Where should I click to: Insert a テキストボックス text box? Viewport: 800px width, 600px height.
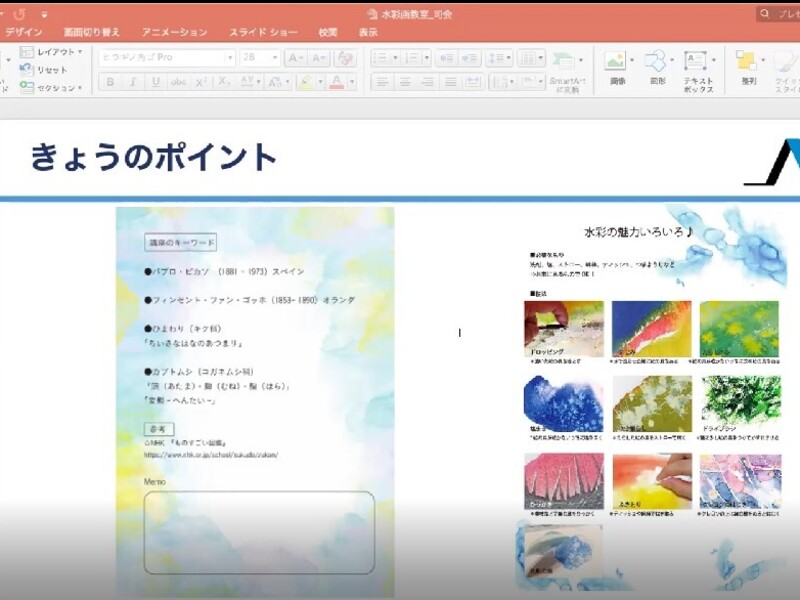point(697,70)
